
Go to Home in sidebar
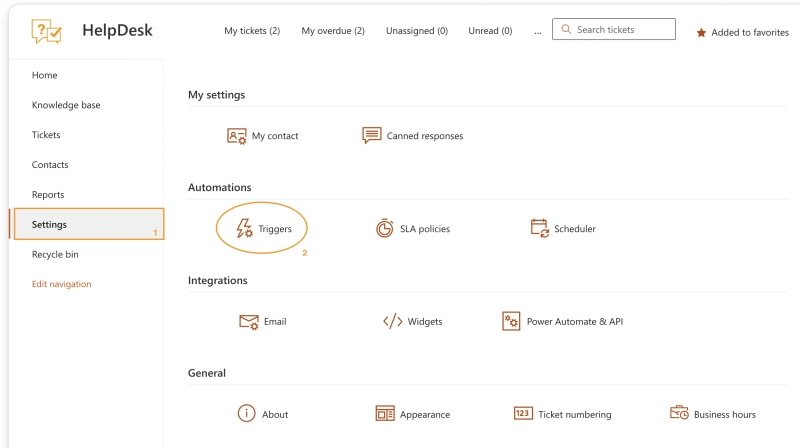tap(45, 76)
